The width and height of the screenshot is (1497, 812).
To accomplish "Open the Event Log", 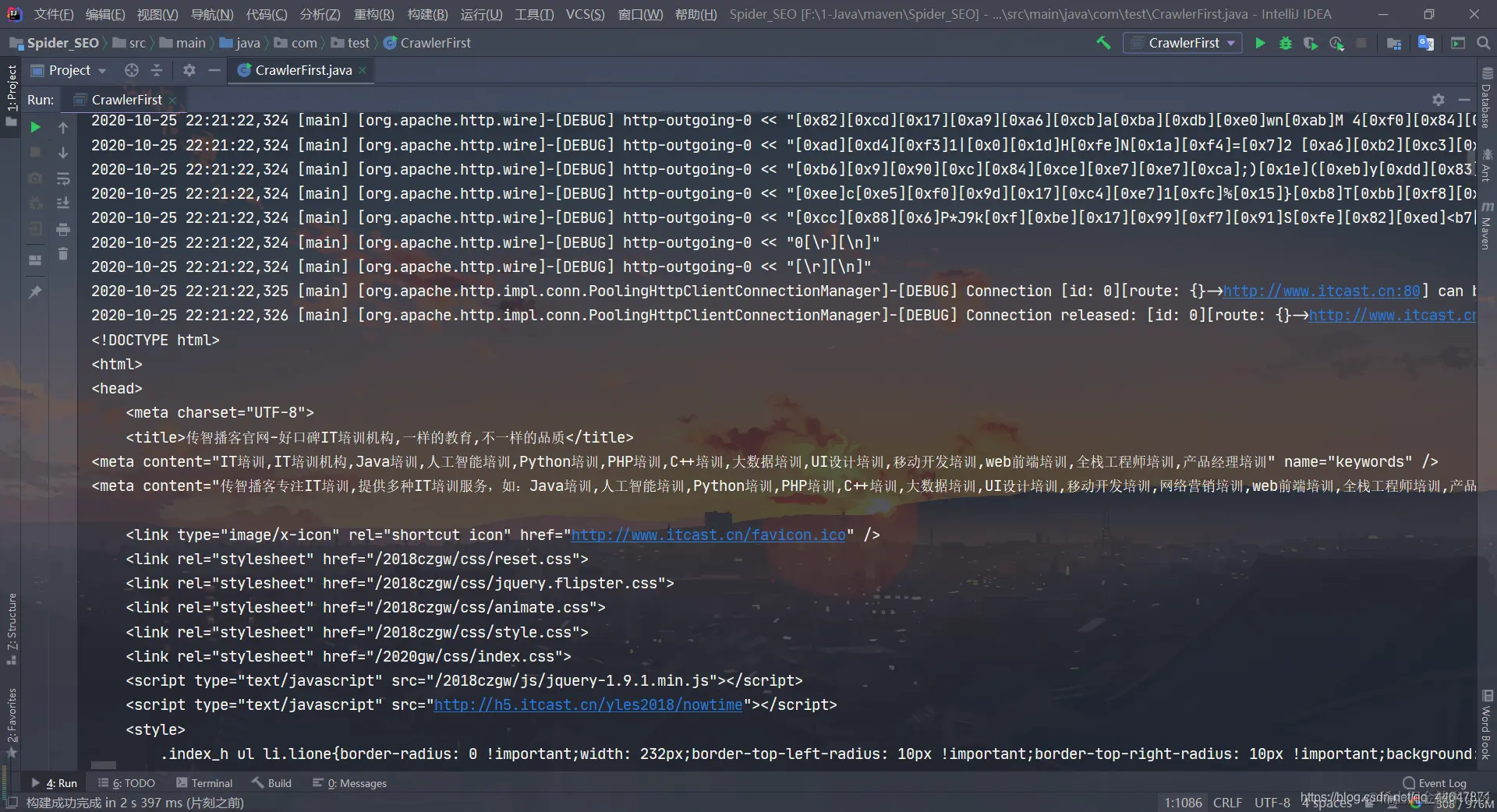I will 1435,783.
